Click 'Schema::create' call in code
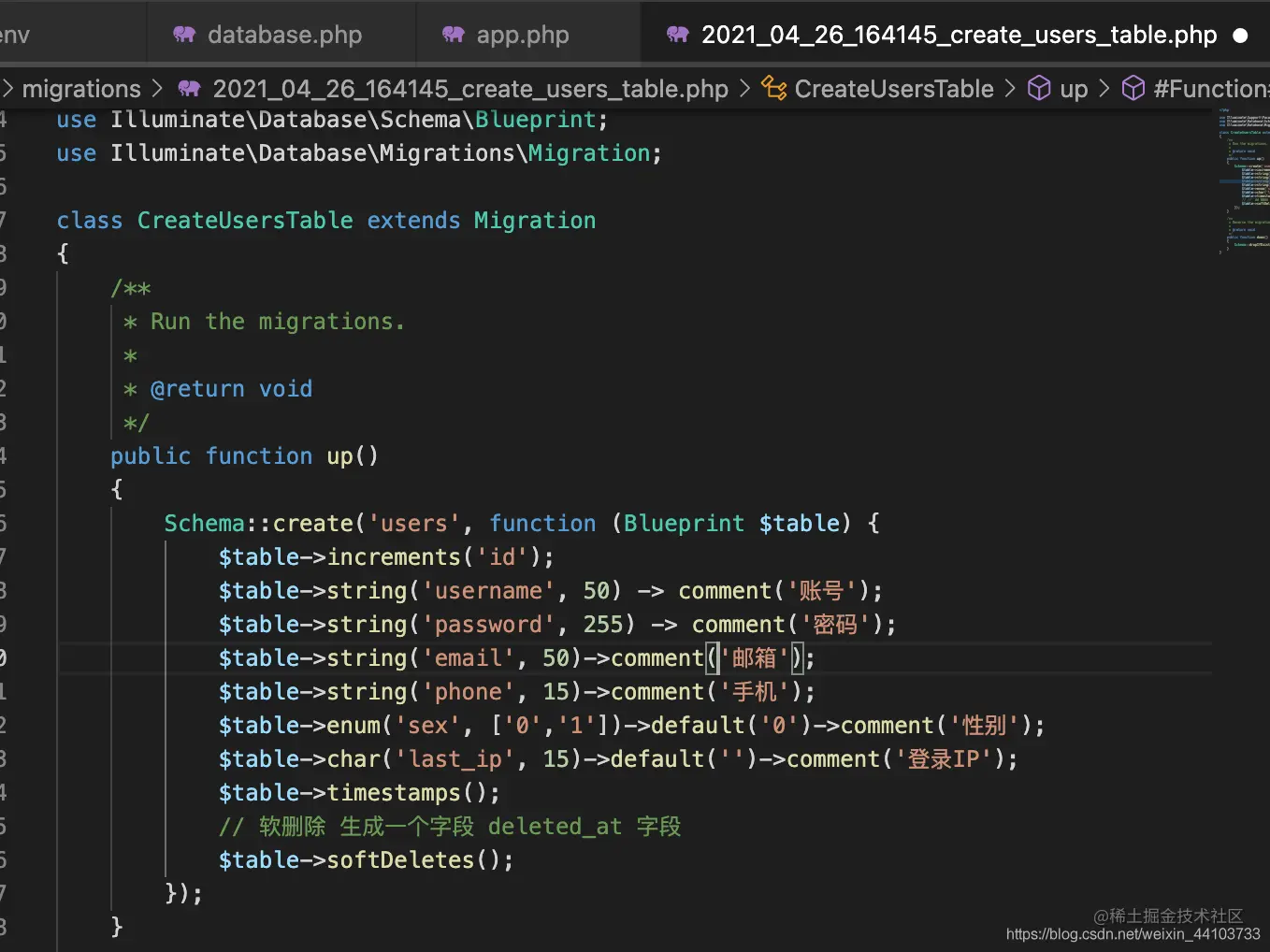Viewport: 1270px width, 952px height. pyautogui.click(x=259, y=524)
